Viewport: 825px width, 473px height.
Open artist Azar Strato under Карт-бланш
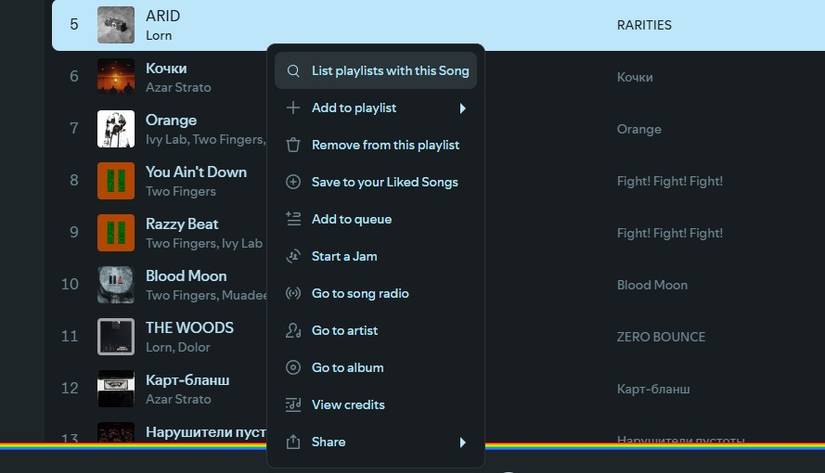(178, 399)
